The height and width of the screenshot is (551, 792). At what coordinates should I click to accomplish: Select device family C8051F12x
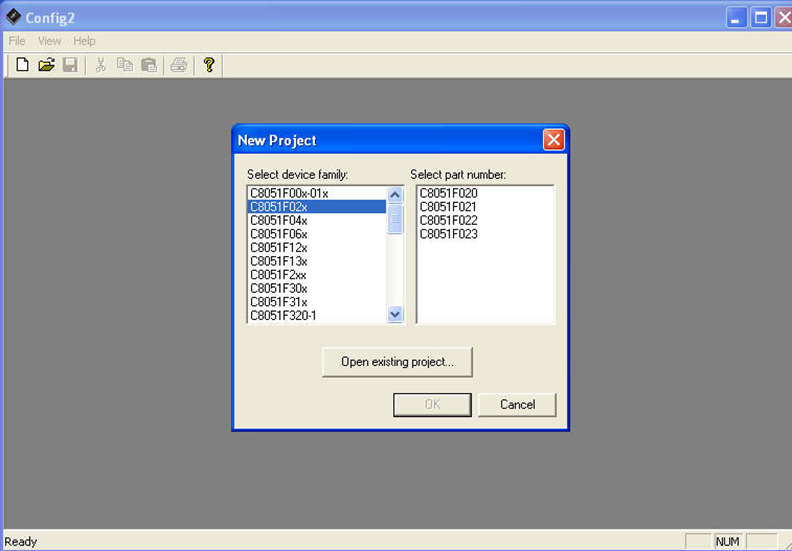pos(317,248)
